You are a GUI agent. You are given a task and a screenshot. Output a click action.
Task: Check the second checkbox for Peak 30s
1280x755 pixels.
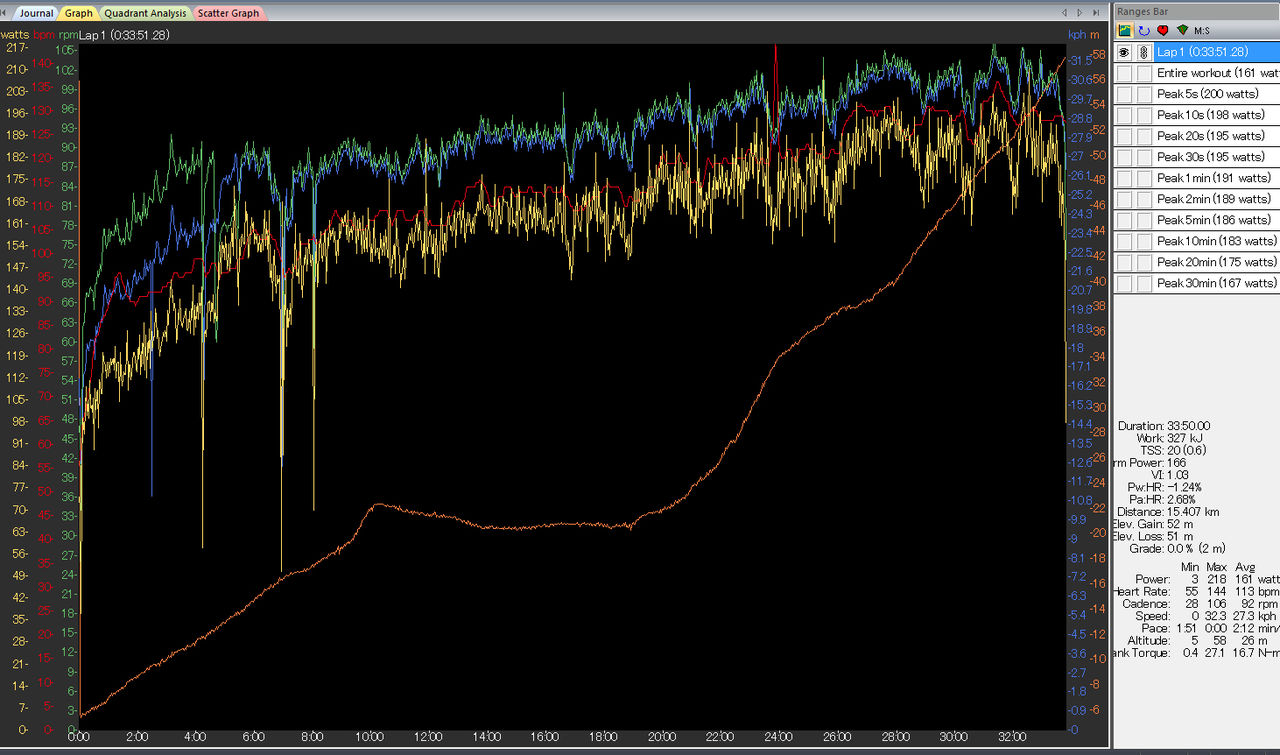tap(1144, 157)
